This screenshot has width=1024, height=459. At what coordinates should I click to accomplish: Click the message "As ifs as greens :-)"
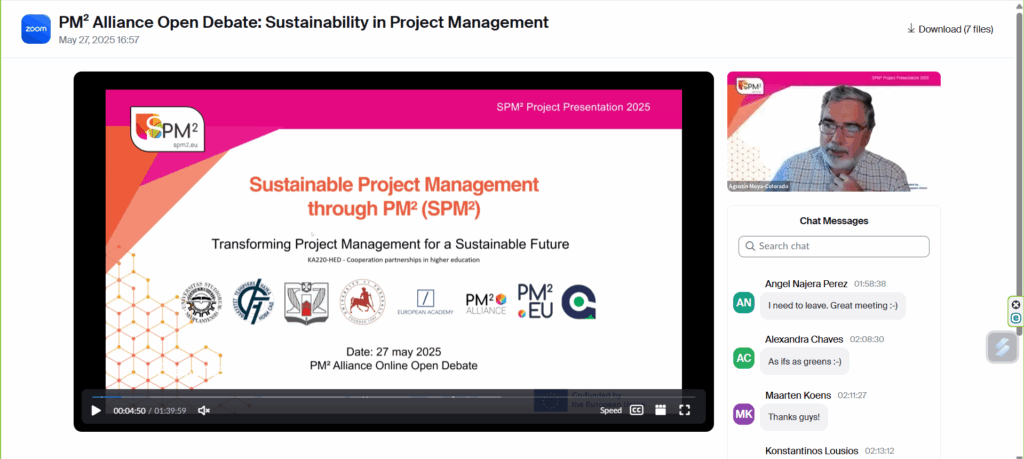tap(805, 361)
